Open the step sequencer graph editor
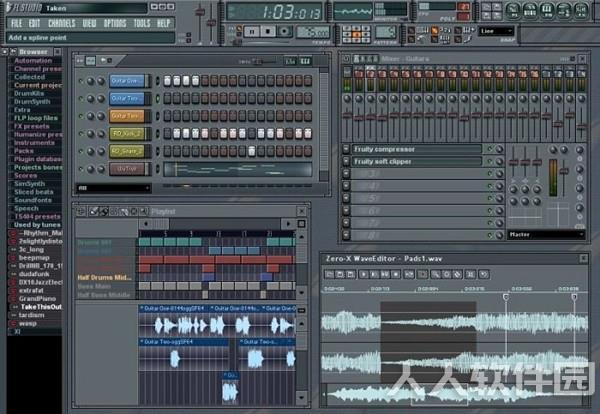Screen dimensions: 600x414 (291, 61)
